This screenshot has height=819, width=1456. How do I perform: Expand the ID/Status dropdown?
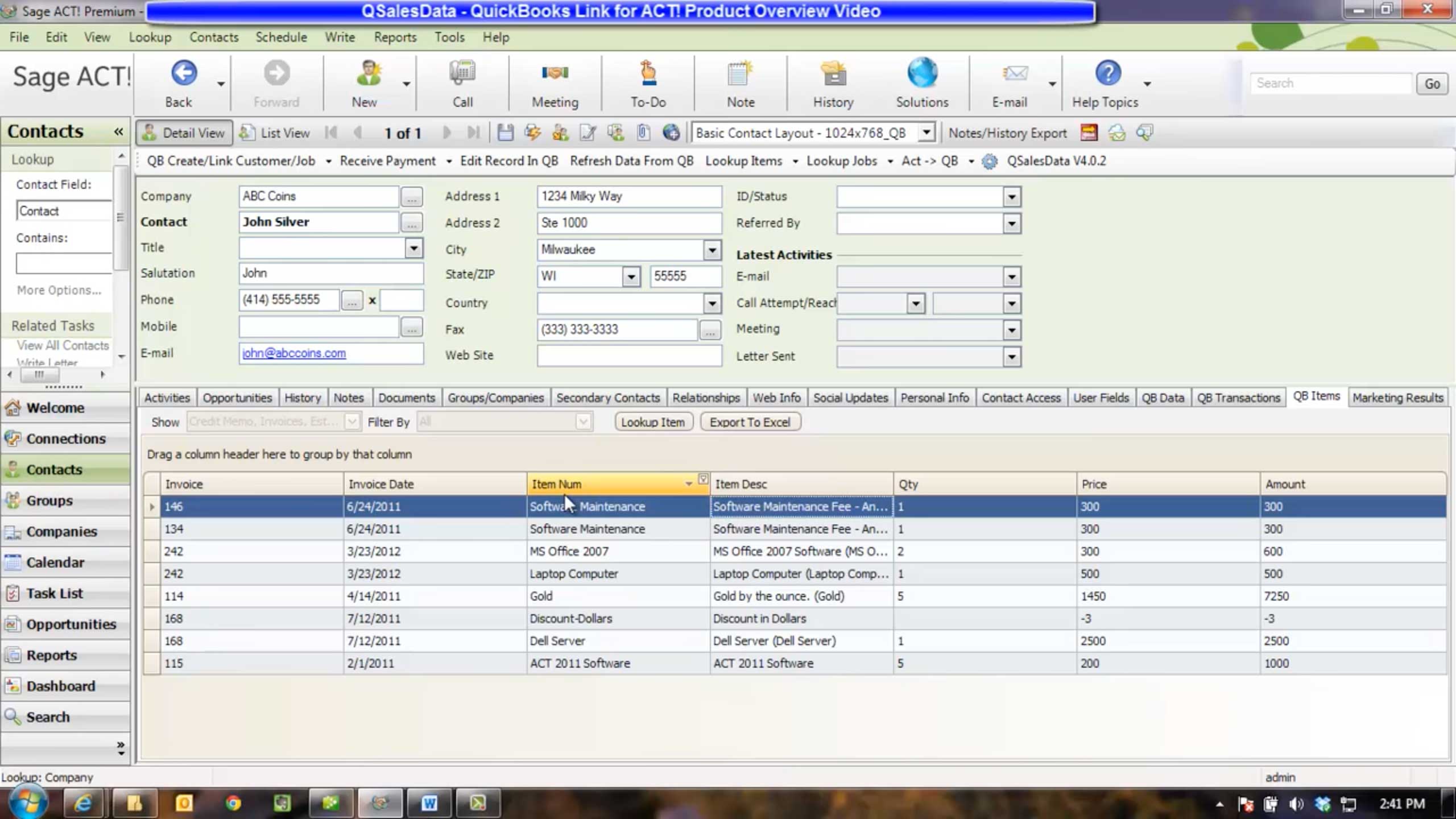[1011, 197]
